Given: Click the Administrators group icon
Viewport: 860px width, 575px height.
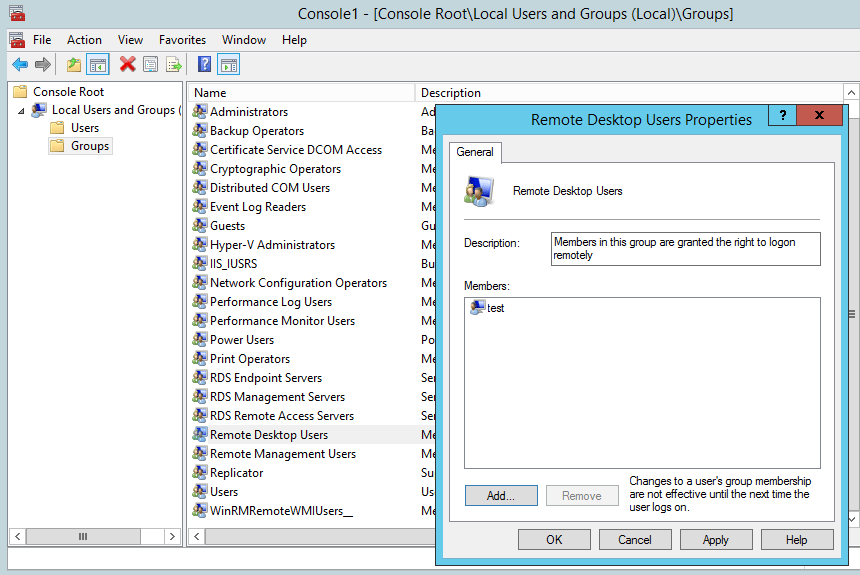Looking at the screenshot, I should pyautogui.click(x=200, y=111).
